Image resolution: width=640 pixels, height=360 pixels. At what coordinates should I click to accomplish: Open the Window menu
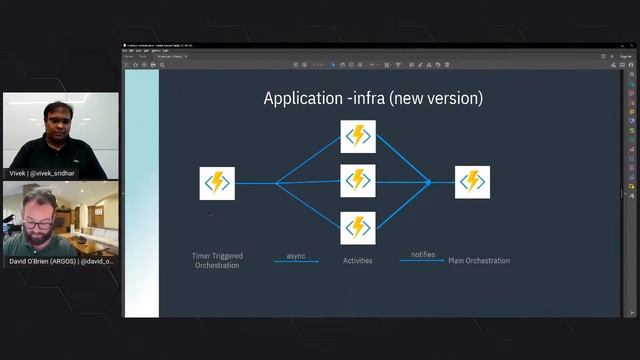click(x=156, y=51)
